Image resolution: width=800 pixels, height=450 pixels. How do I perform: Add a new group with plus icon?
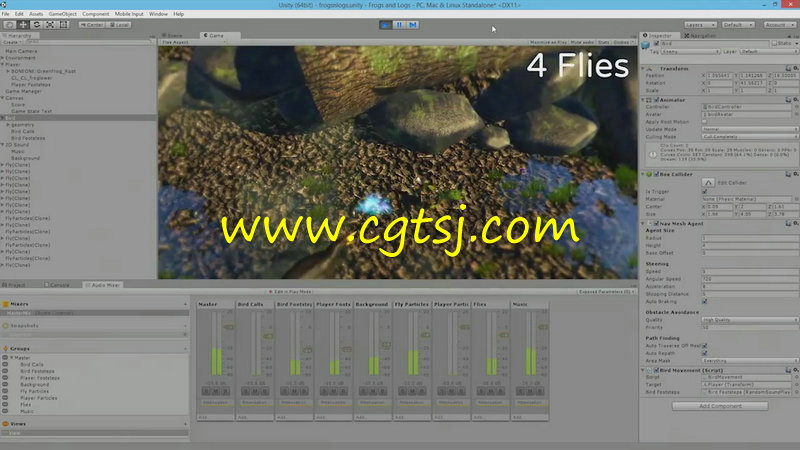[185, 348]
